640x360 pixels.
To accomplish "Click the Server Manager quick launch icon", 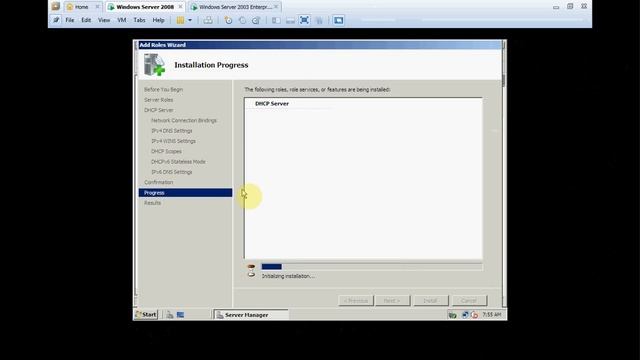I will [170, 315].
